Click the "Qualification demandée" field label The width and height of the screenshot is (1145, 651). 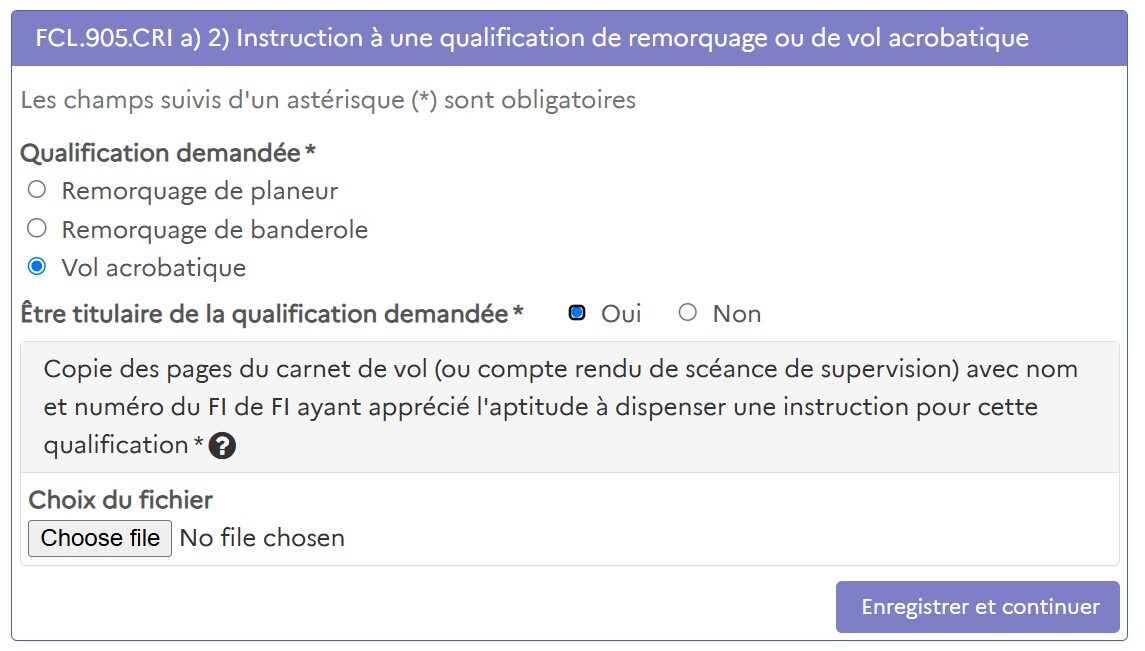(161, 153)
